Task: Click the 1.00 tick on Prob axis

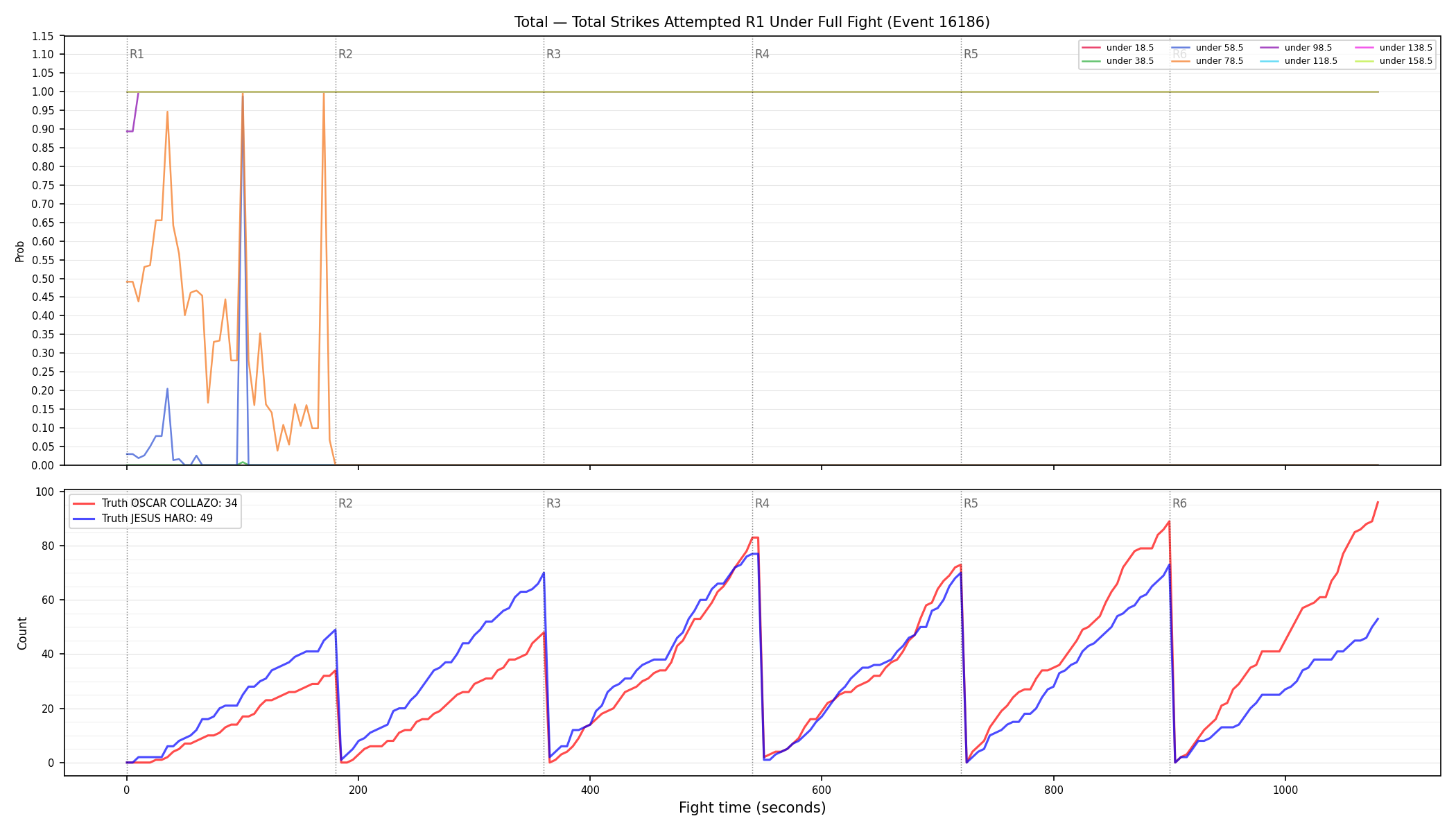Action: coord(43,92)
